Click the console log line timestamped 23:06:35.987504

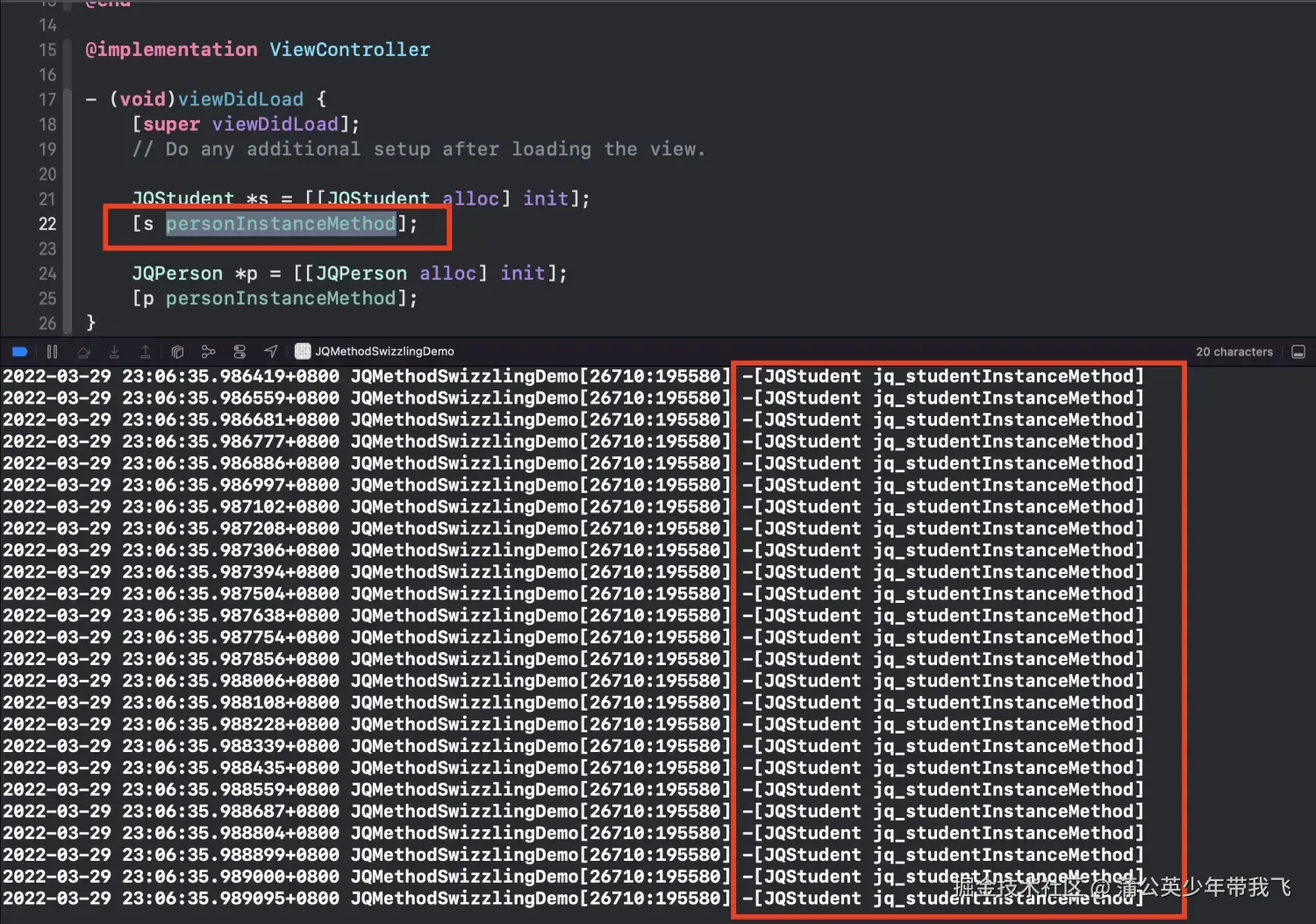[574, 594]
